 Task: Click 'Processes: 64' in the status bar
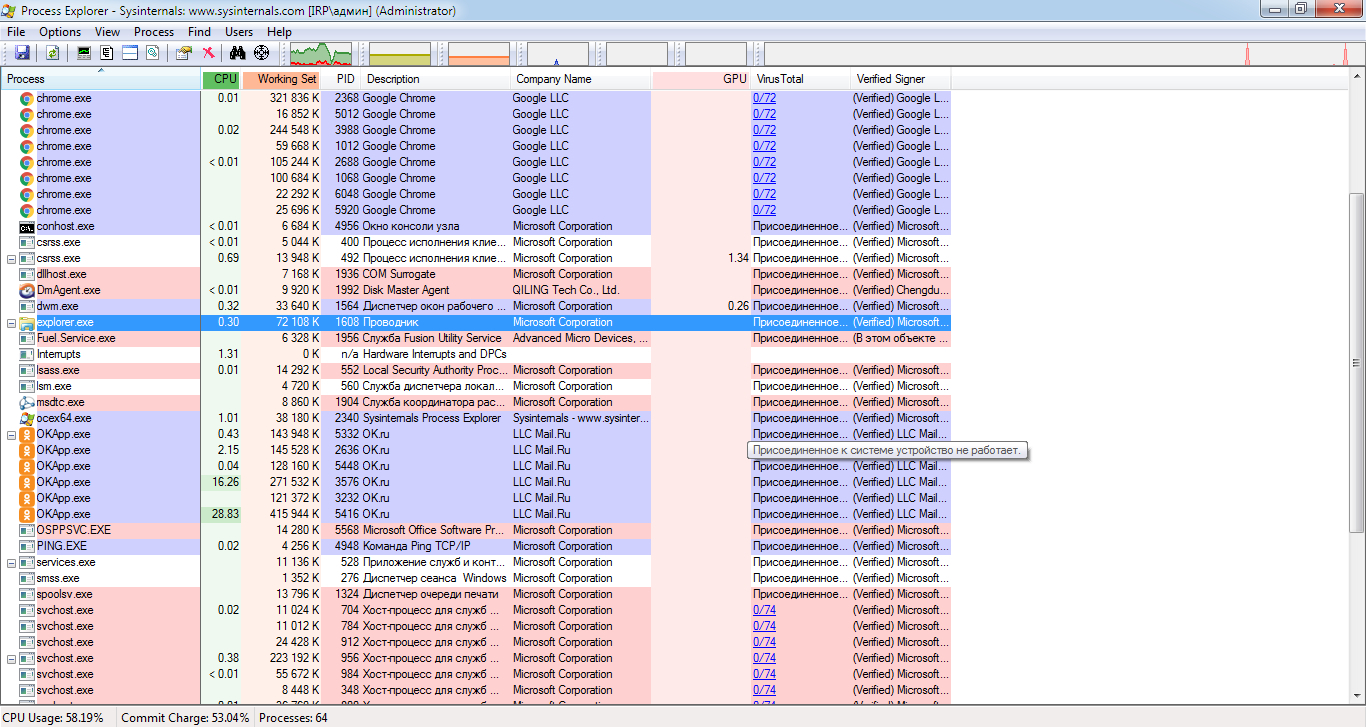(x=293, y=718)
